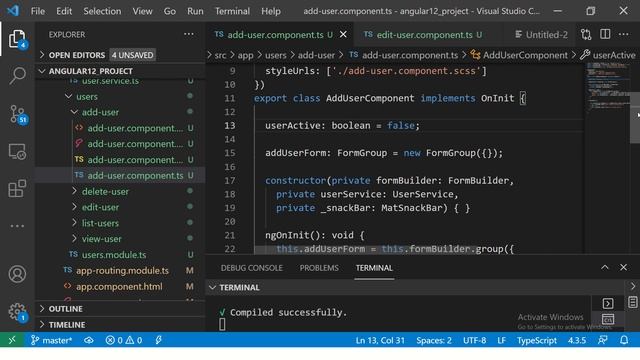Open changes compare icon in editor toolbar
The height and width of the screenshot is (360, 640).
click(x=586, y=35)
